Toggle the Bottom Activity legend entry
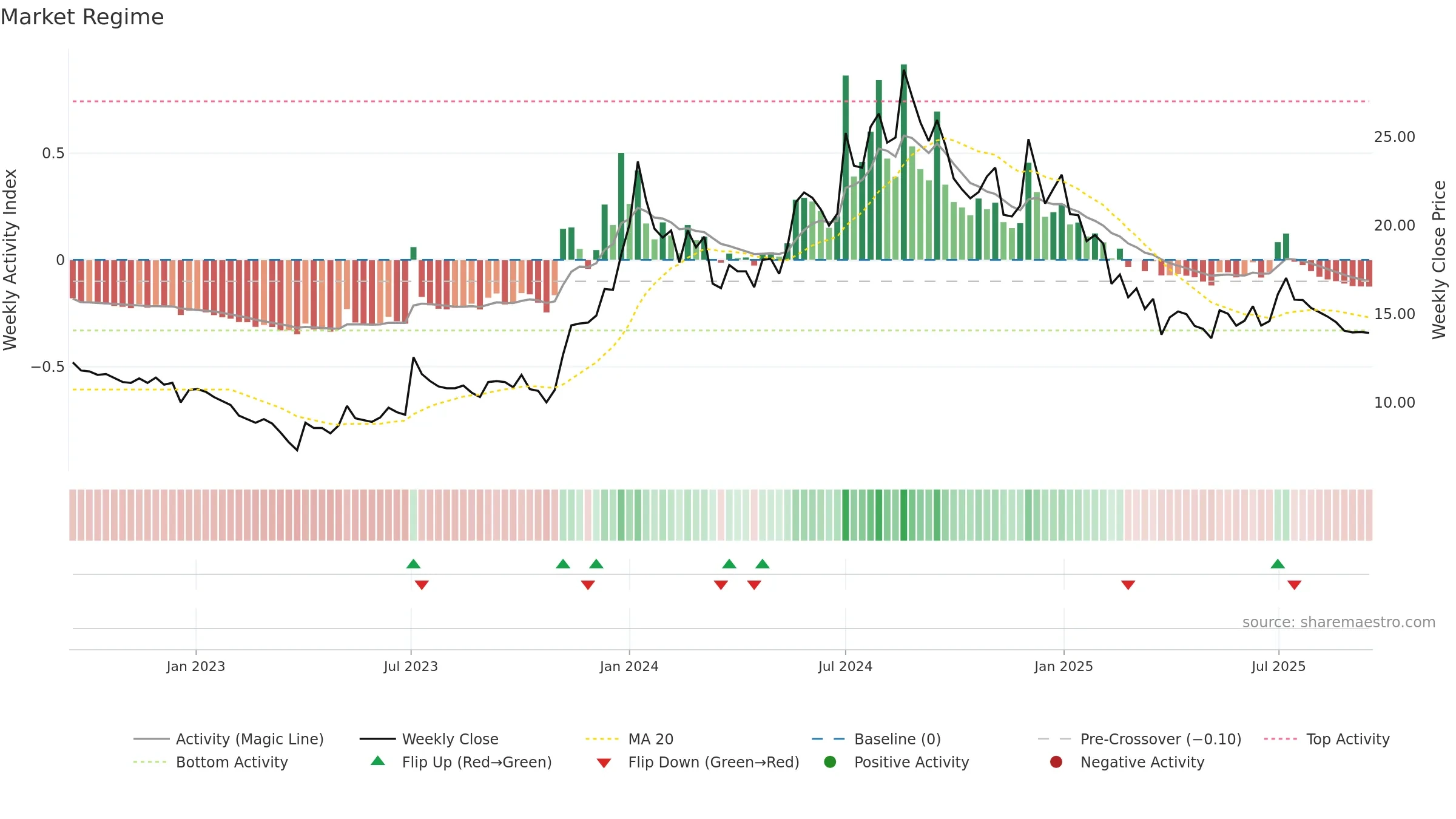 tap(211, 762)
